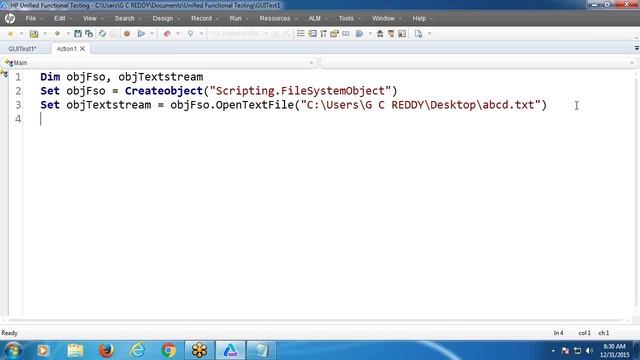Image resolution: width=640 pixels, height=360 pixels.
Task: Open the document settings dropdown arrow
Action: tap(429, 34)
